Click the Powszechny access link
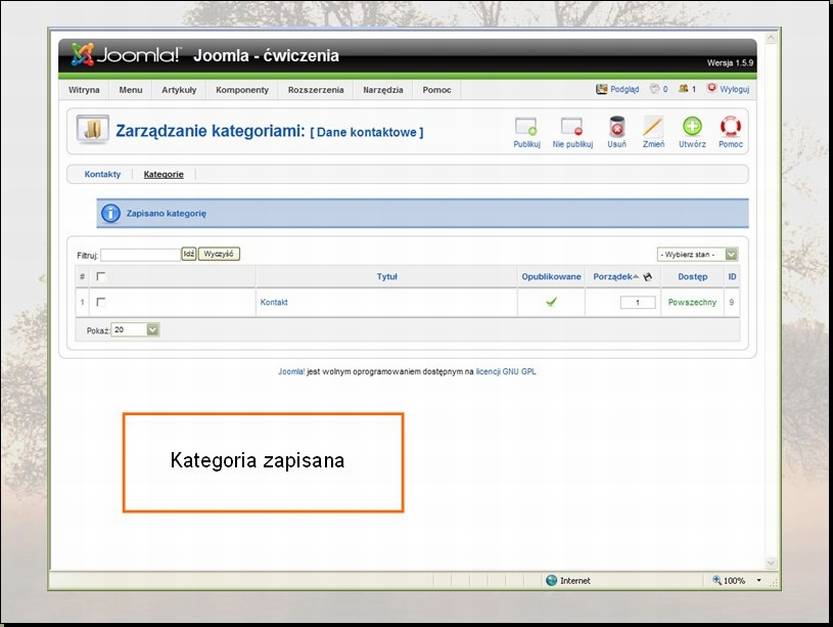This screenshot has width=833, height=627. tap(692, 302)
